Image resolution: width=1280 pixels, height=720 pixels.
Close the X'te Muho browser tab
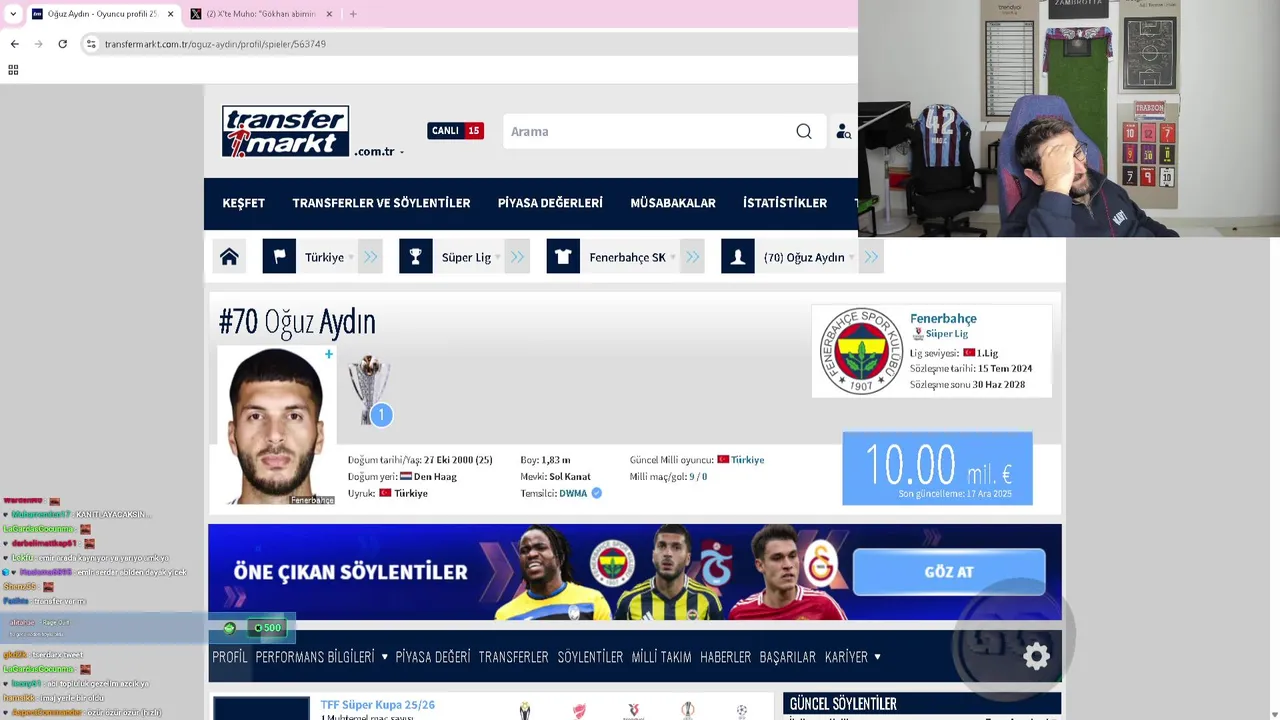pos(330,14)
